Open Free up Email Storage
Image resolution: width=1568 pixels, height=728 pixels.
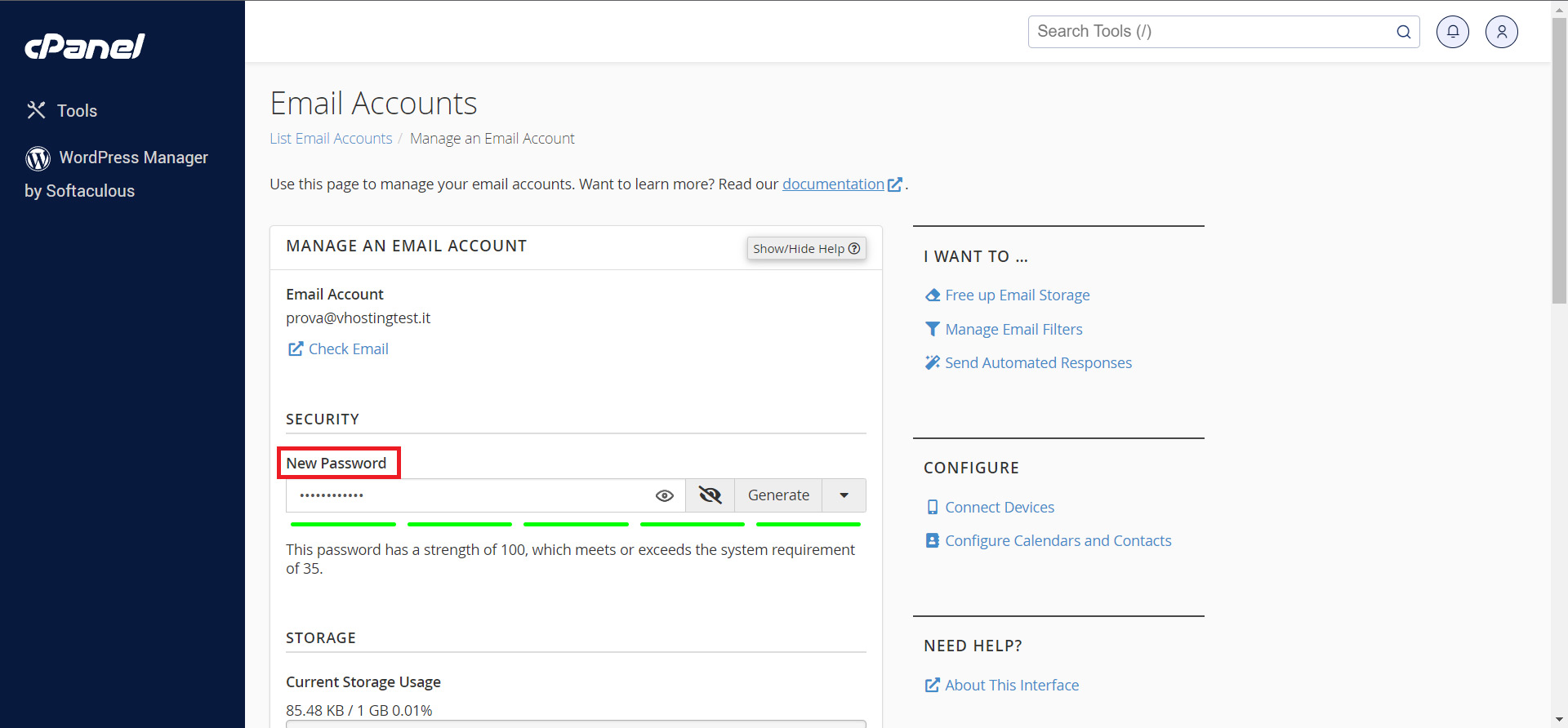pos(1017,295)
